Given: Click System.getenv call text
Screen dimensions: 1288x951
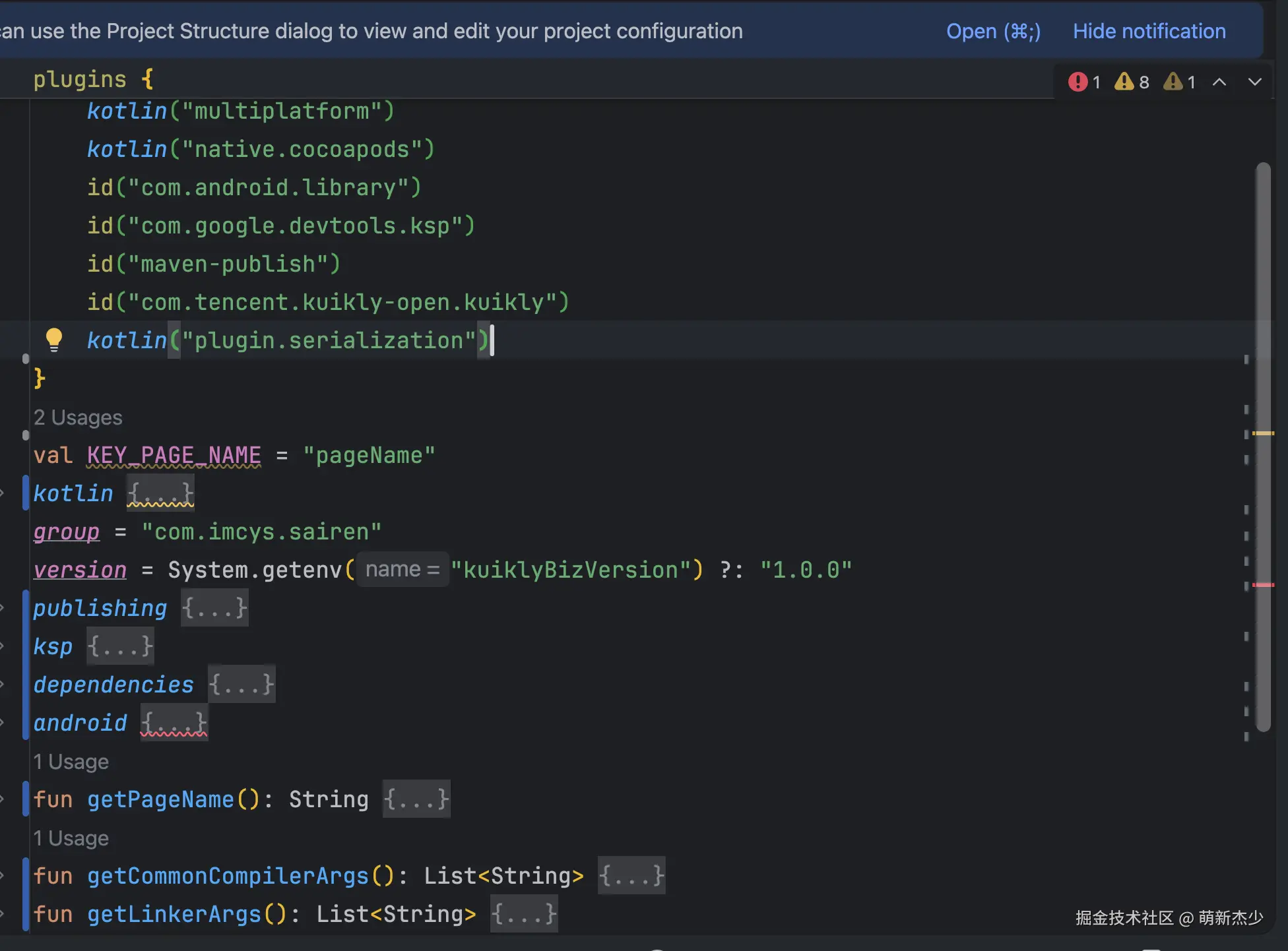Looking at the screenshot, I should [255, 569].
